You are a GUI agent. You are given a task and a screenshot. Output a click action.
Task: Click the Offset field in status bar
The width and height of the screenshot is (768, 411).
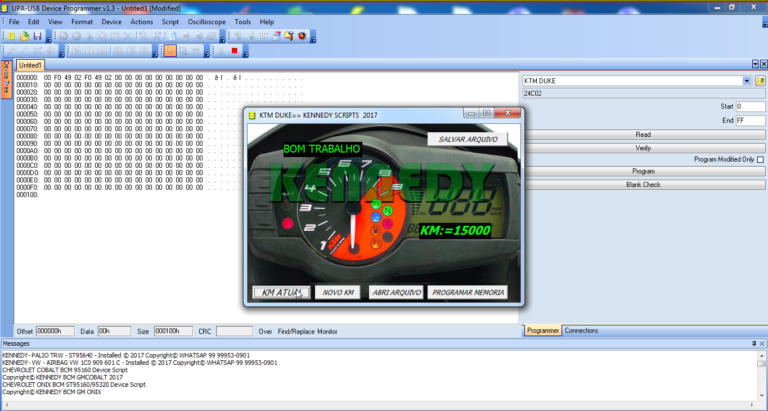(55, 330)
